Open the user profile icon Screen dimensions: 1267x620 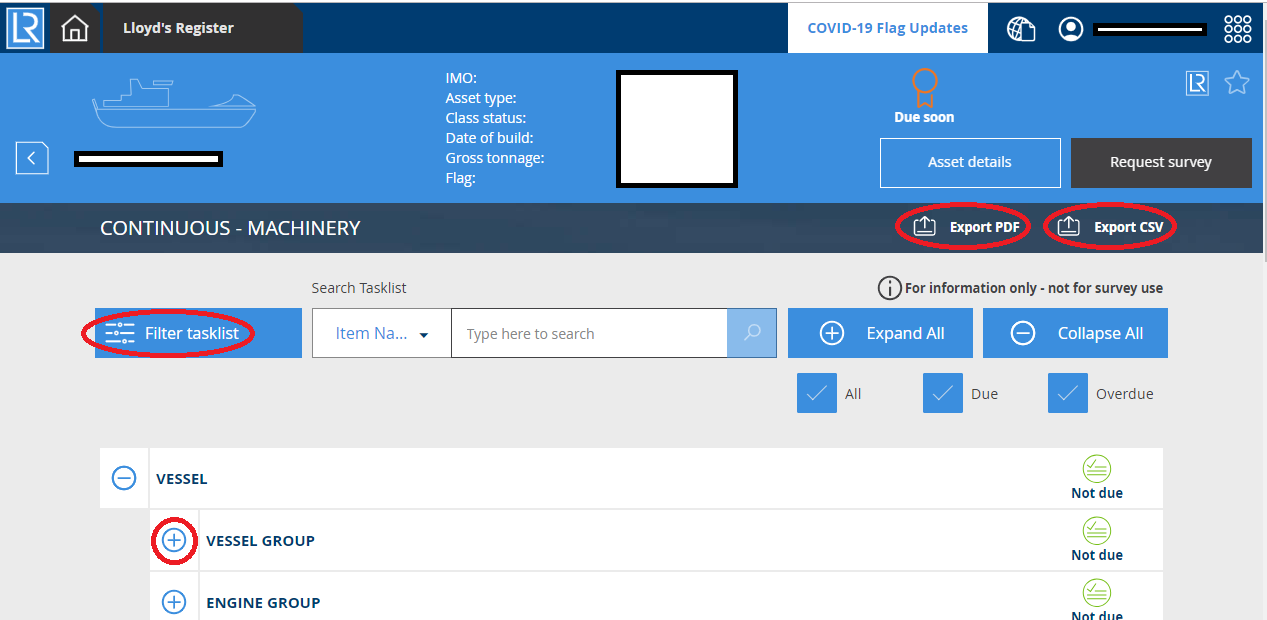point(1071,29)
